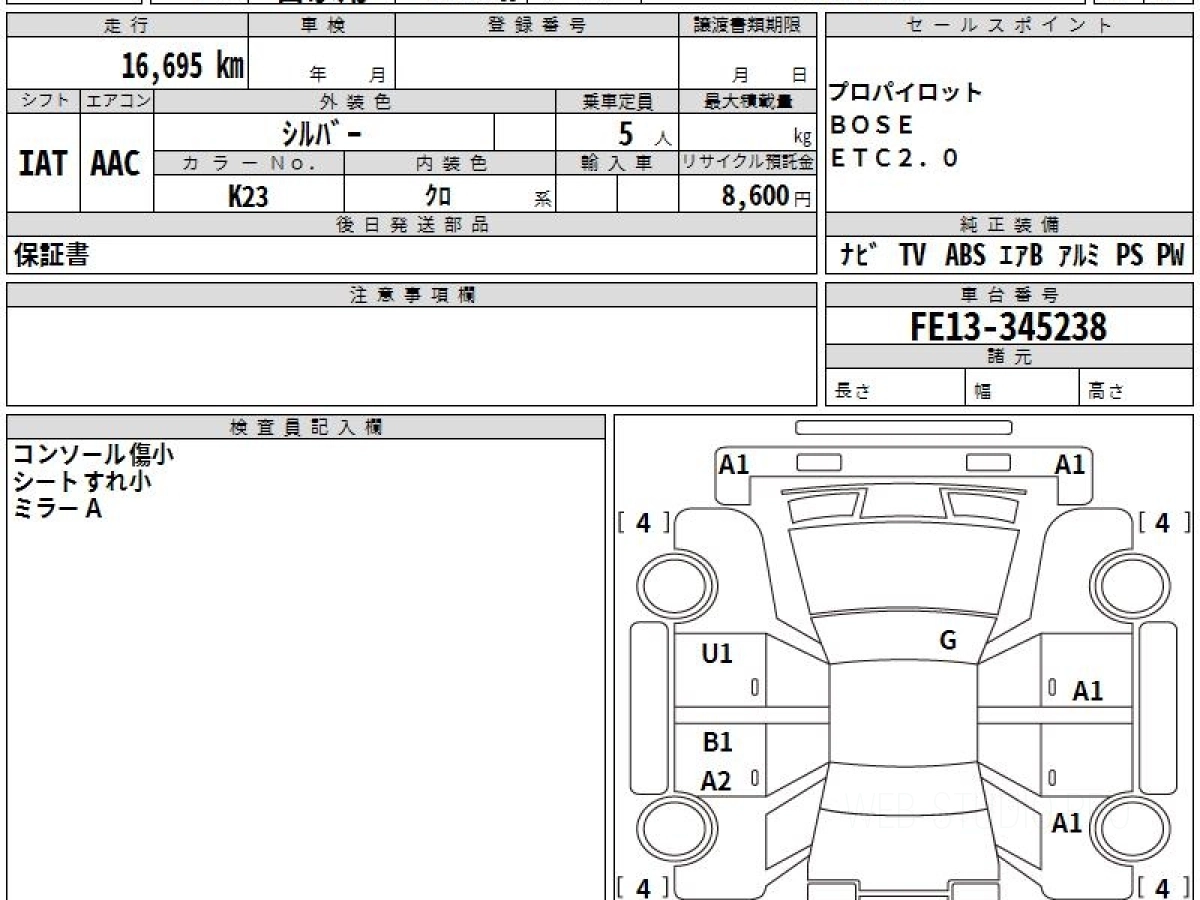Click the IAT shift type value
The height and width of the screenshot is (900, 1200).
pyautogui.click(x=43, y=164)
